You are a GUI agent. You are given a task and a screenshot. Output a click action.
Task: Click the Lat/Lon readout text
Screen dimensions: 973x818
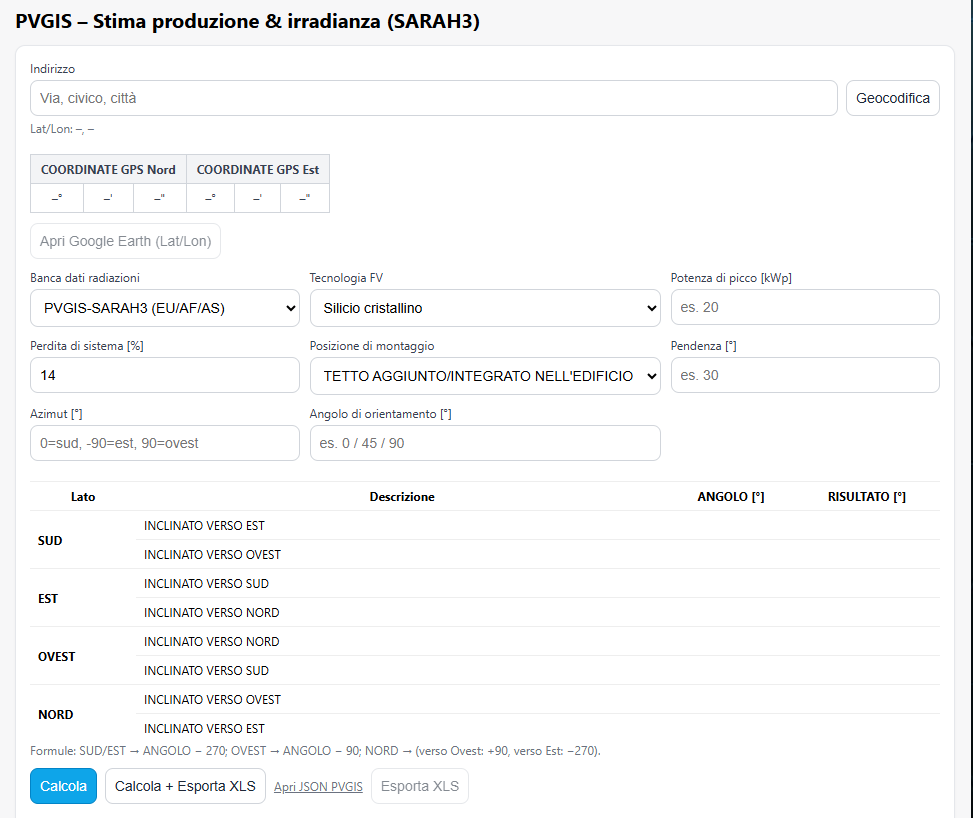[62, 129]
